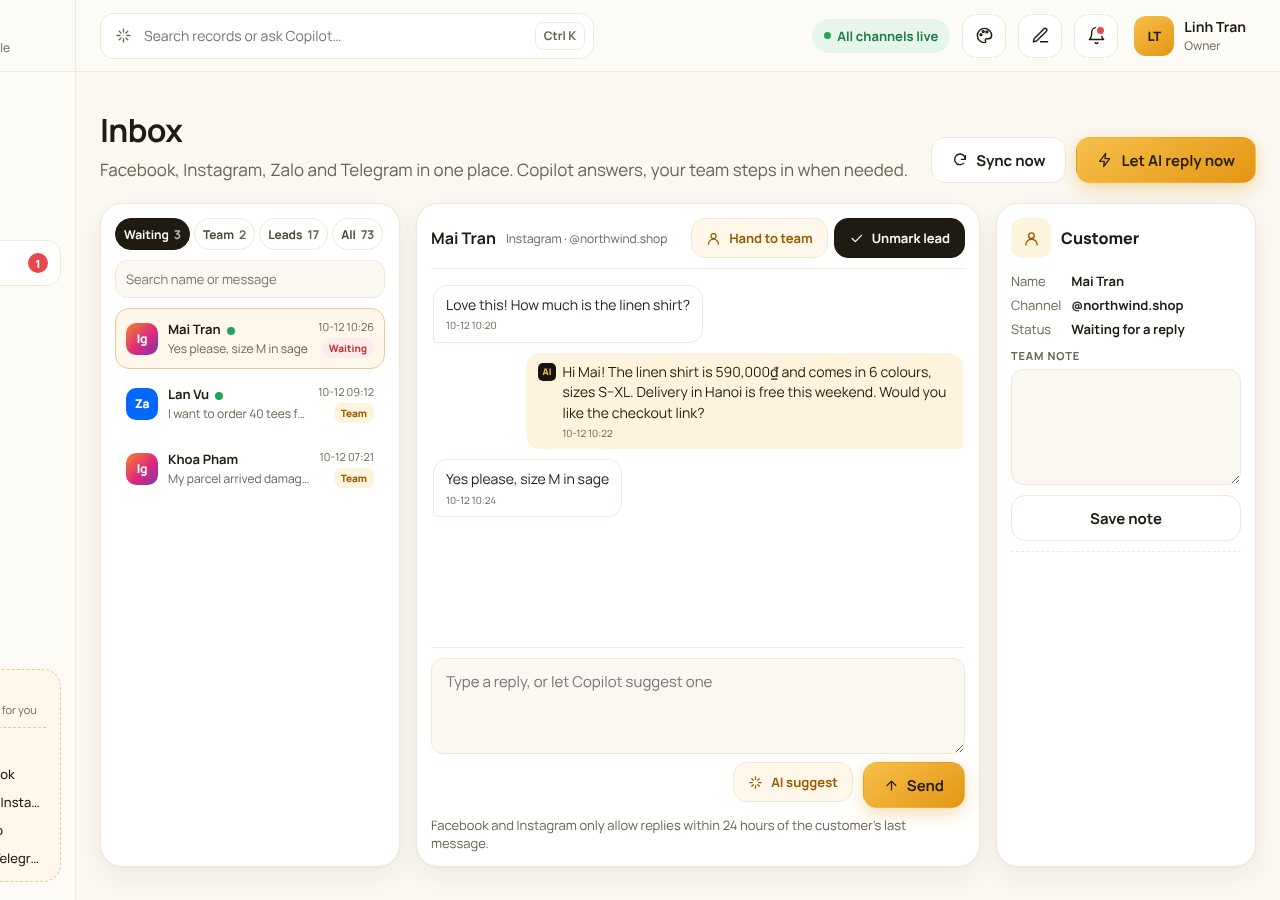Save the team note
This screenshot has width=1280, height=900.
[1126, 518]
